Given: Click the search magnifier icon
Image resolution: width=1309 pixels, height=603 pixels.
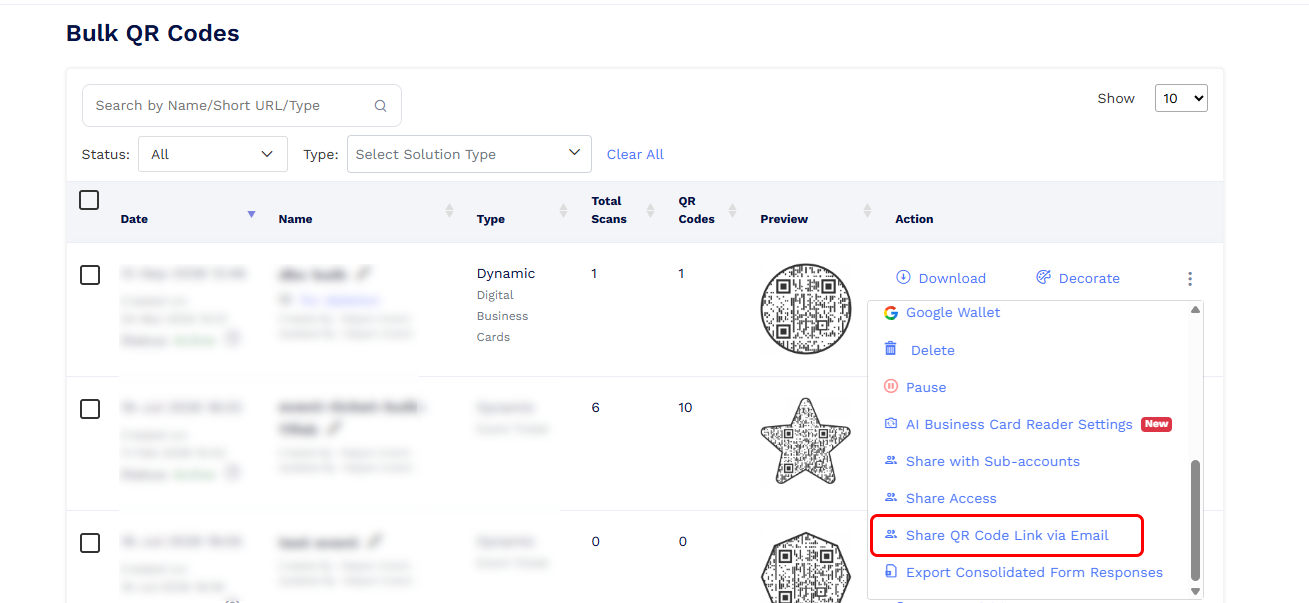Looking at the screenshot, I should click(380, 106).
